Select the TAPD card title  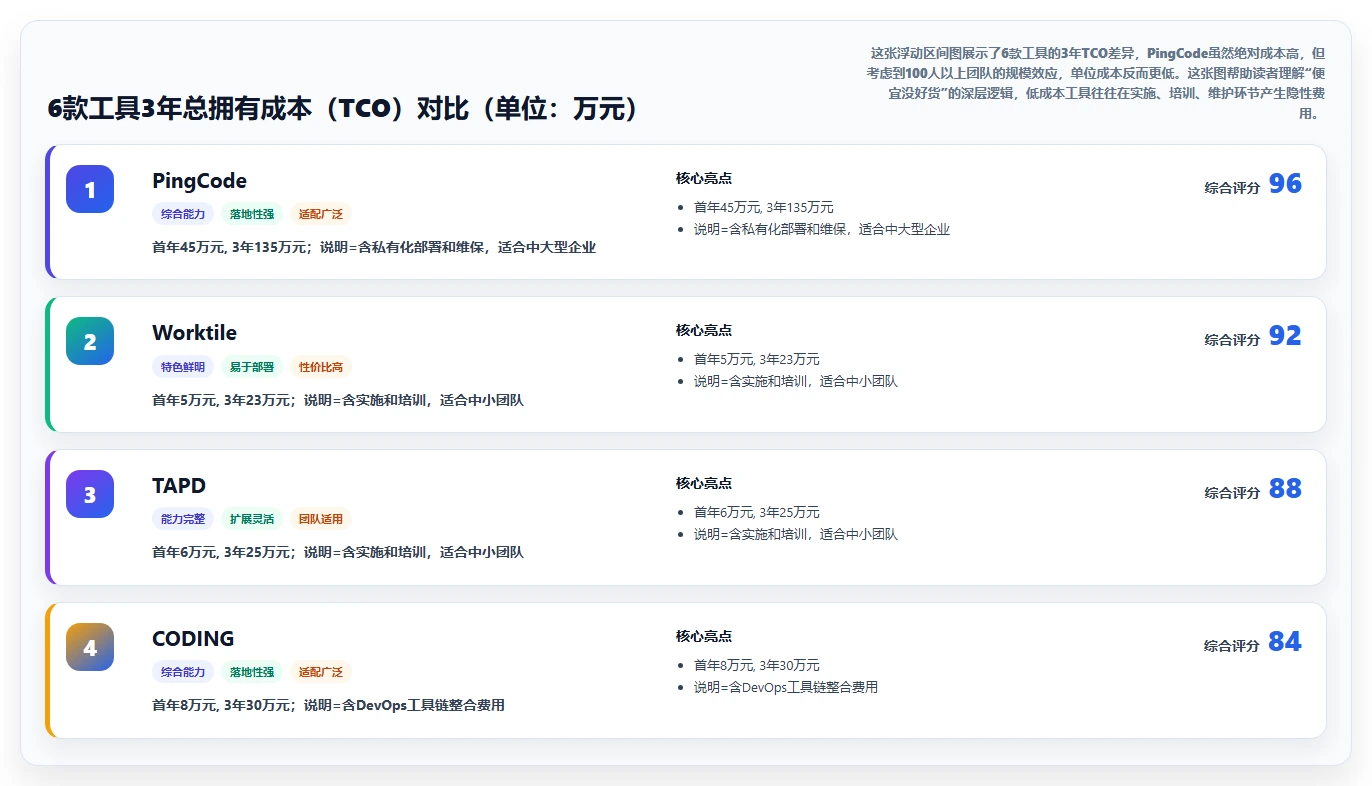coord(179,486)
